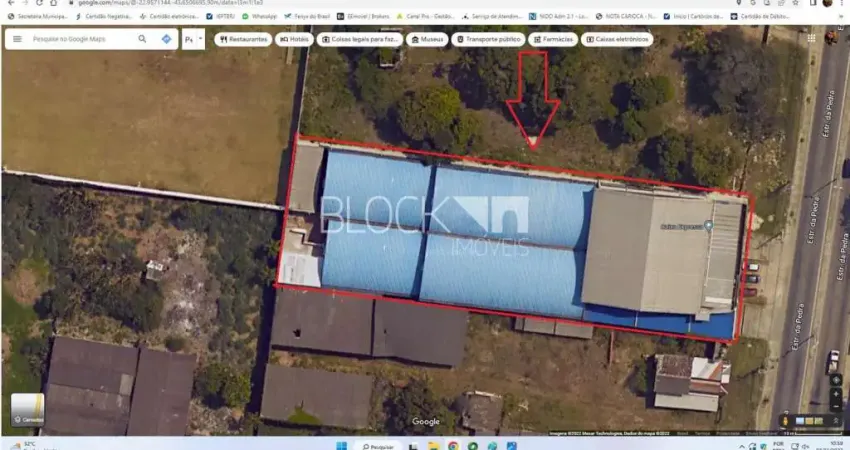Show hidden system tray icons chevron
Viewport: 850px width, 450px height.
tap(742, 446)
